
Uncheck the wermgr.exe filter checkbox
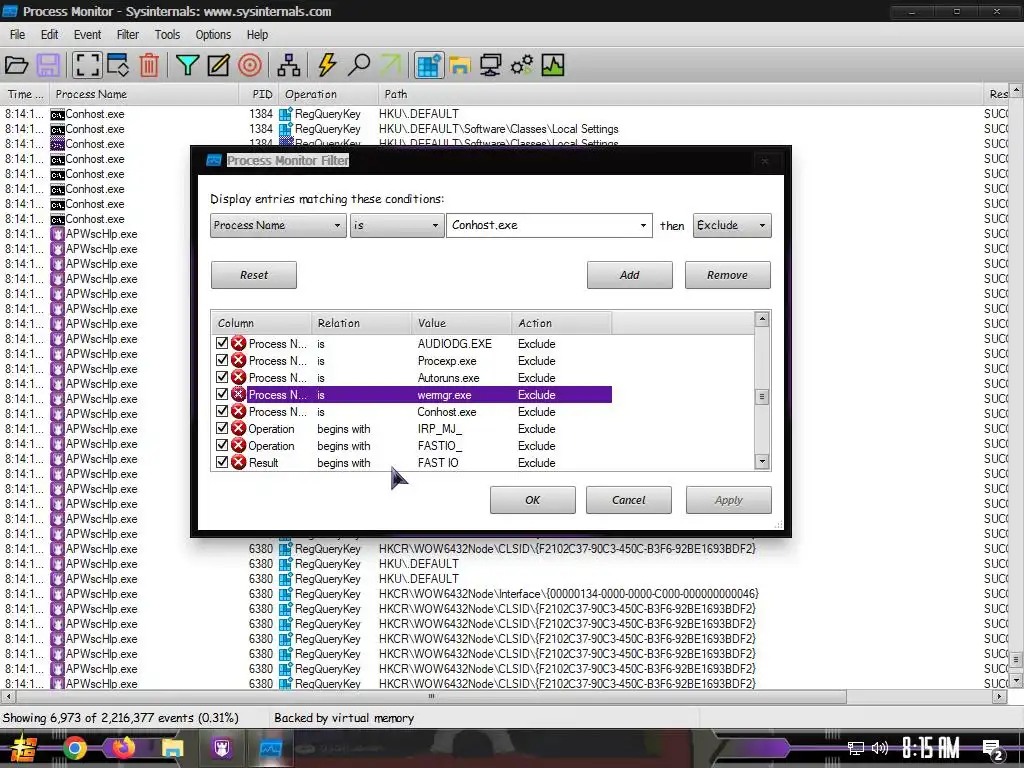click(x=222, y=394)
